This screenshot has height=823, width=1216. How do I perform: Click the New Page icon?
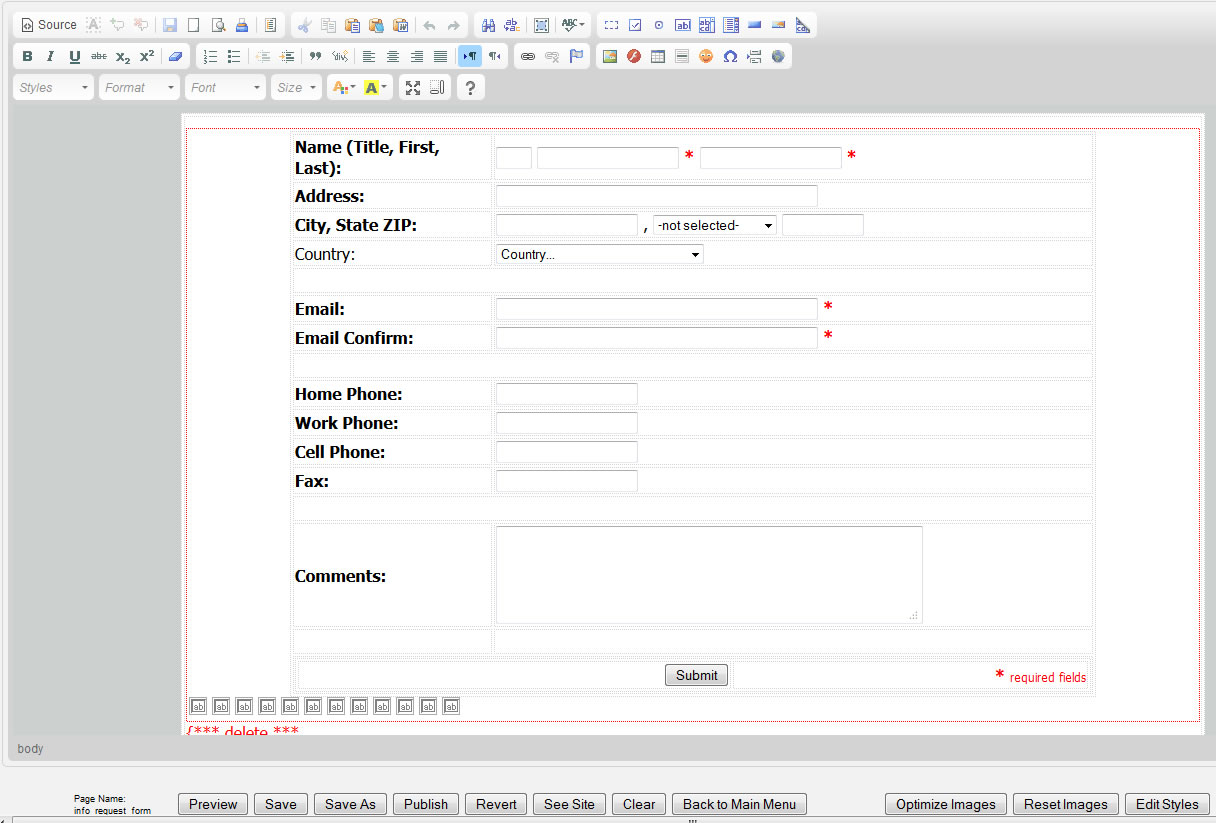(x=193, y=25)
